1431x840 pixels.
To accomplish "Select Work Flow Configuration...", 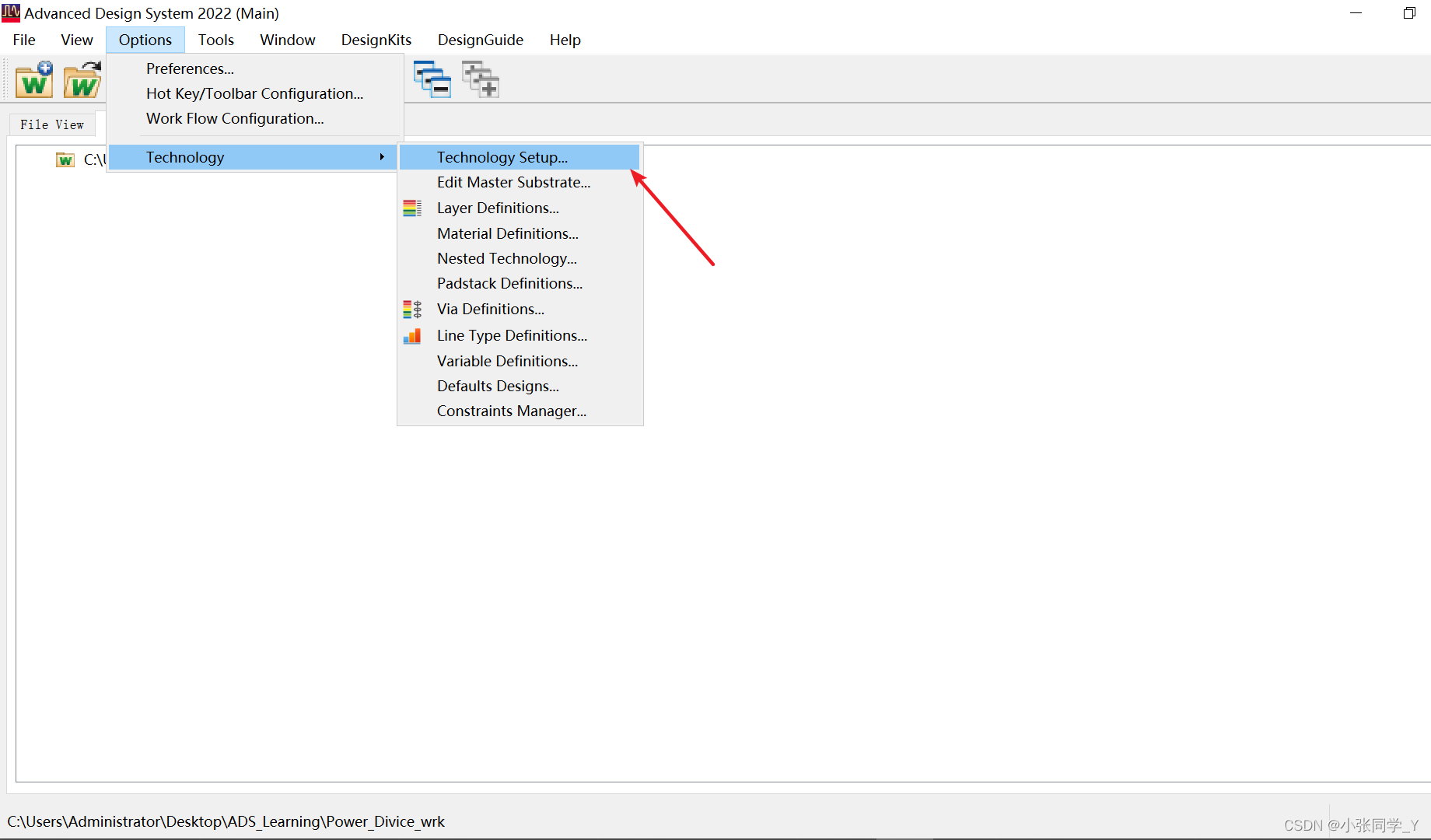I will (255, 118).
